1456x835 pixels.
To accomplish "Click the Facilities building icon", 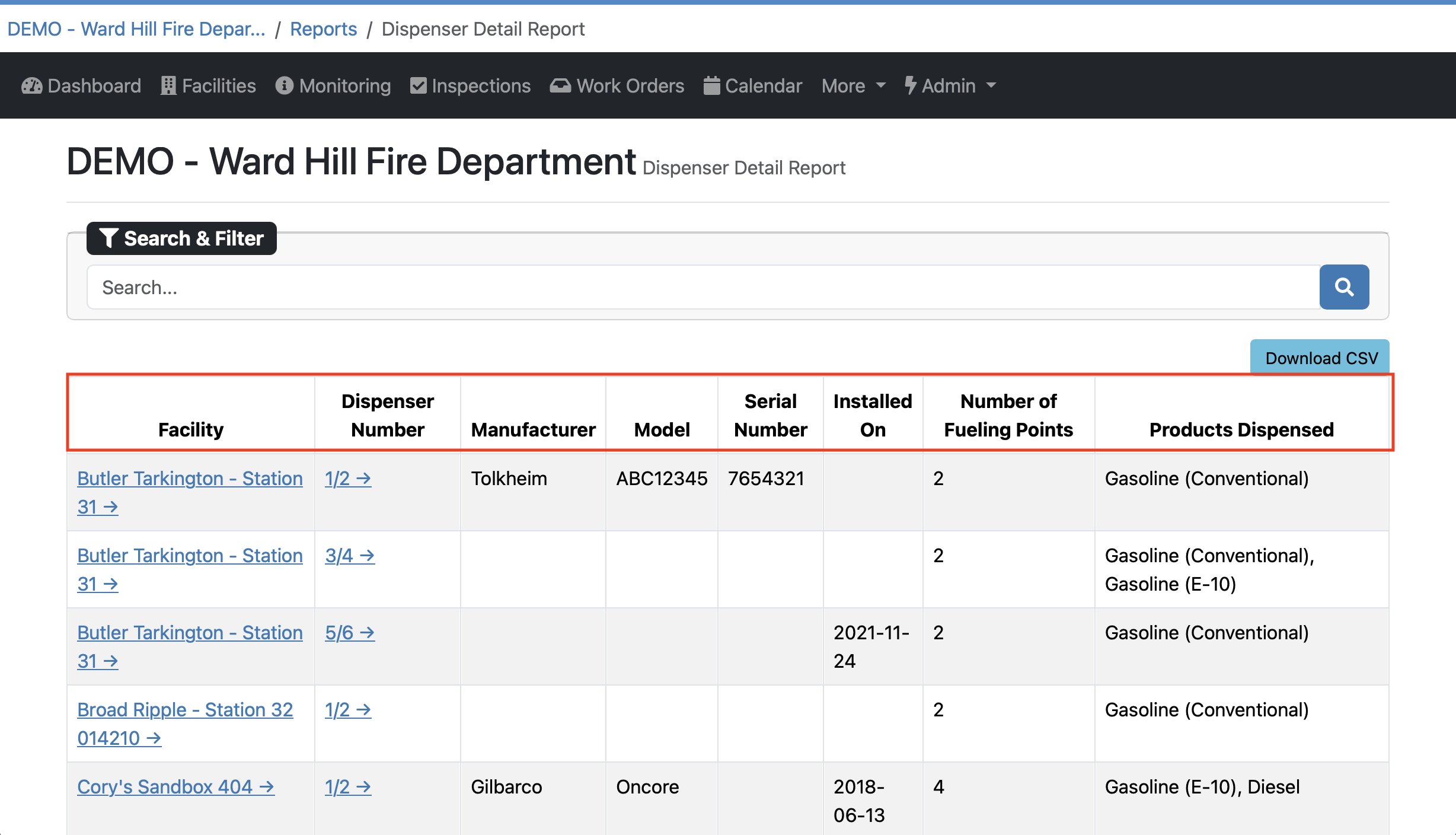I will tap(168, 86).
